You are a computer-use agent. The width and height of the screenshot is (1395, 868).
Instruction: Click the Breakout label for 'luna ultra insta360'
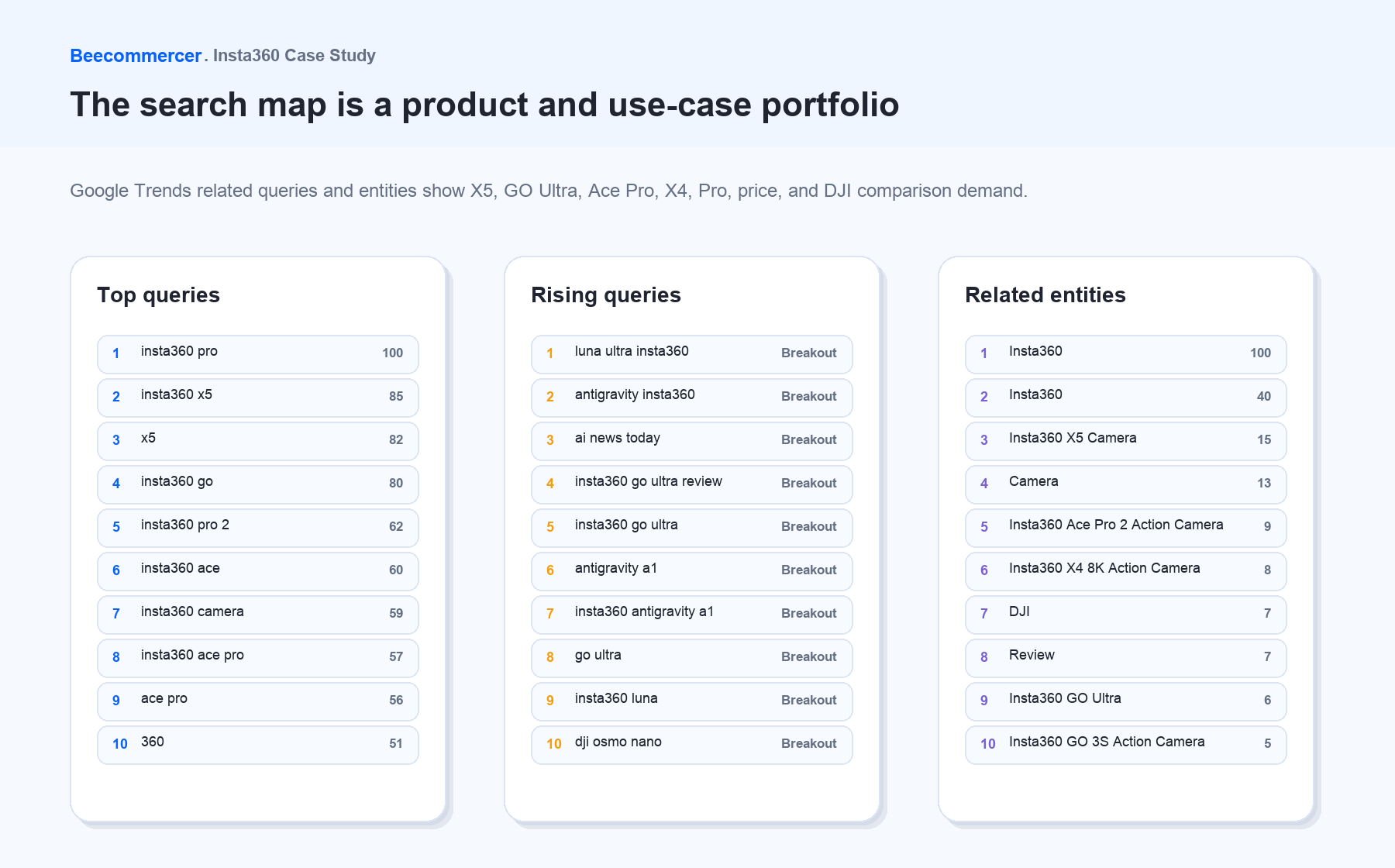pos(809,353)
